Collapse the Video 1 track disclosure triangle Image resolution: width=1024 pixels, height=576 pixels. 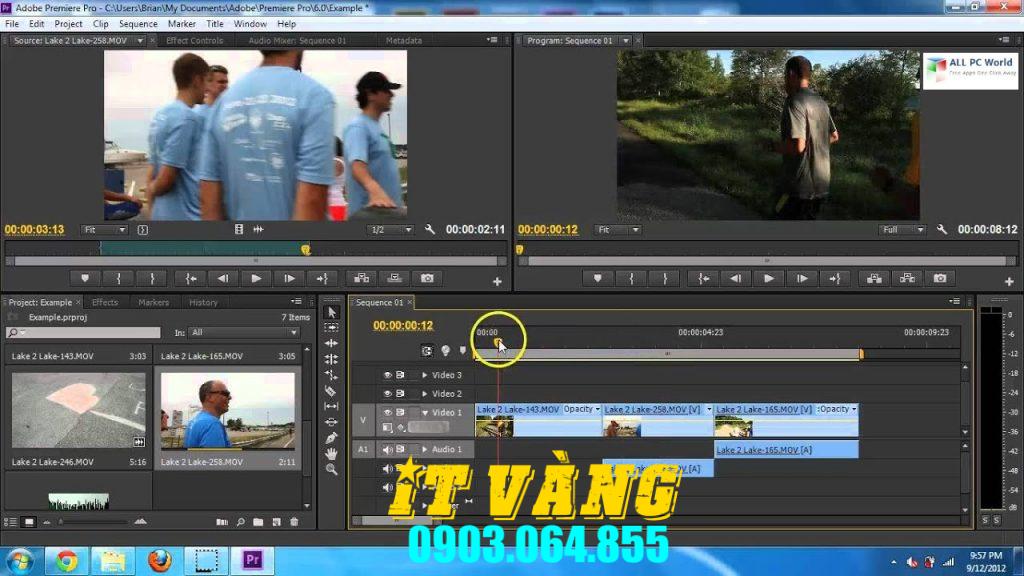click(426, 412)
